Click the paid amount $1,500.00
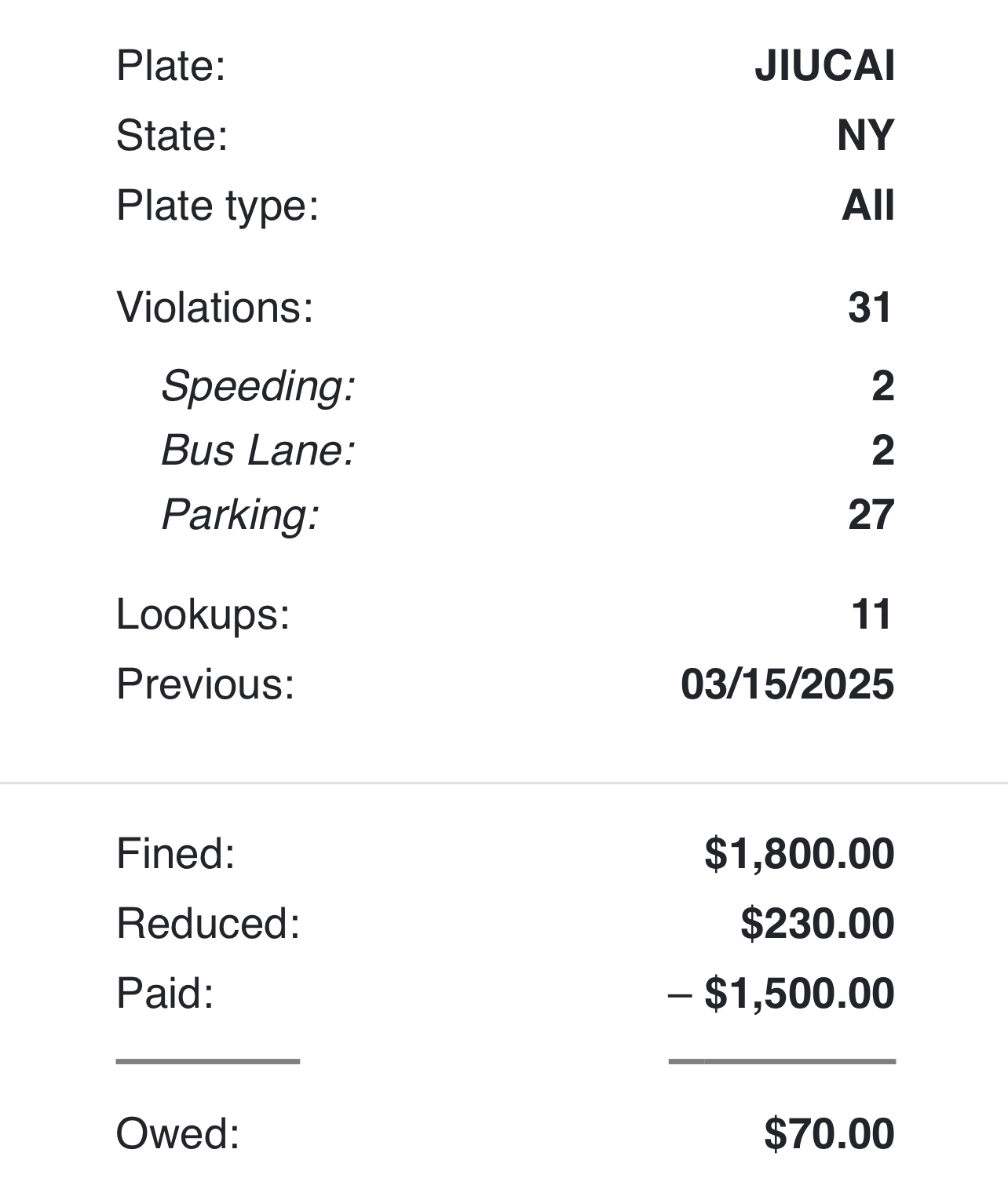The width and height of the screenshot is (1008, 1193). [799, 993]
